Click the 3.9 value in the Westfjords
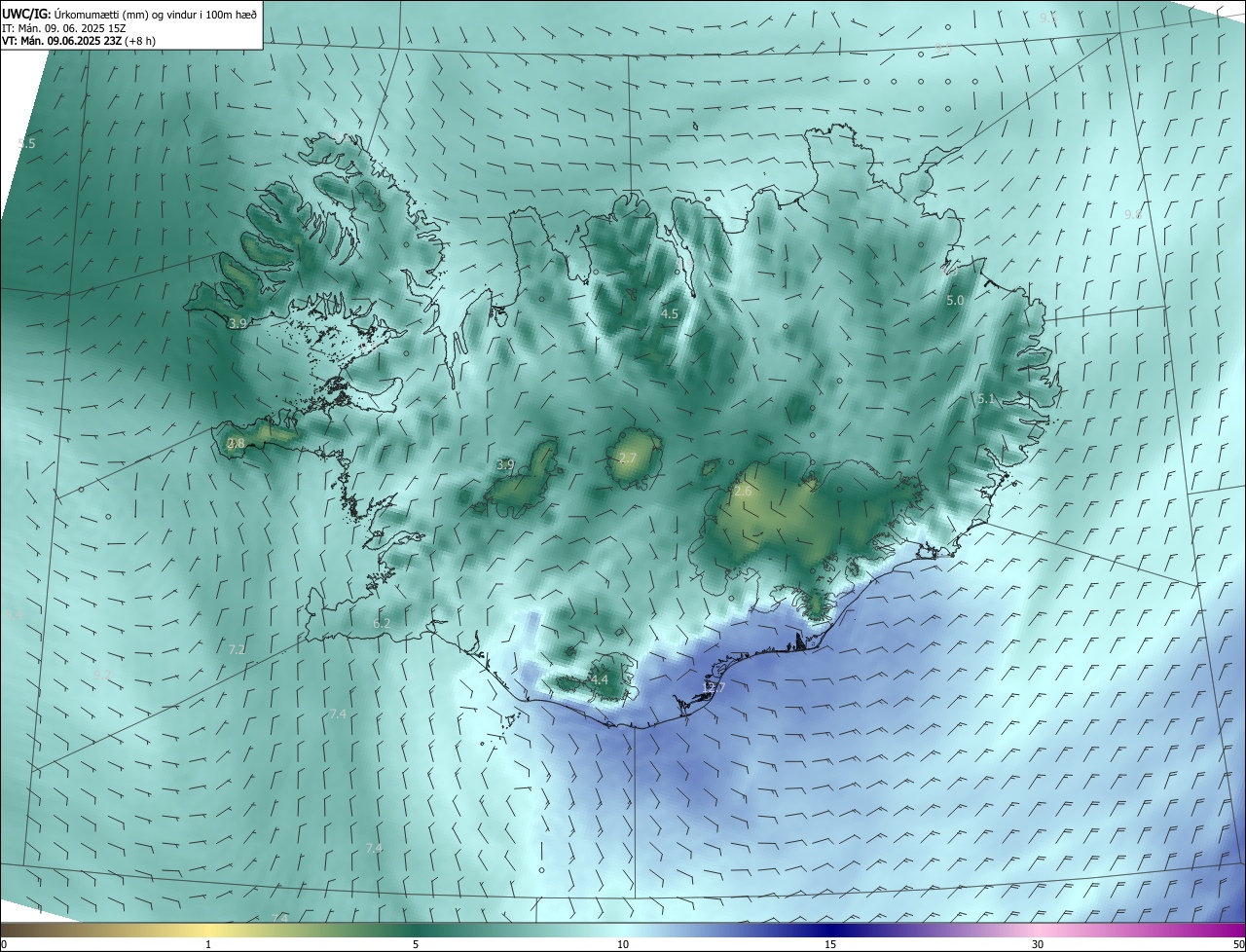This screenshot has width=1246, height=952. [x=238, y=323]
